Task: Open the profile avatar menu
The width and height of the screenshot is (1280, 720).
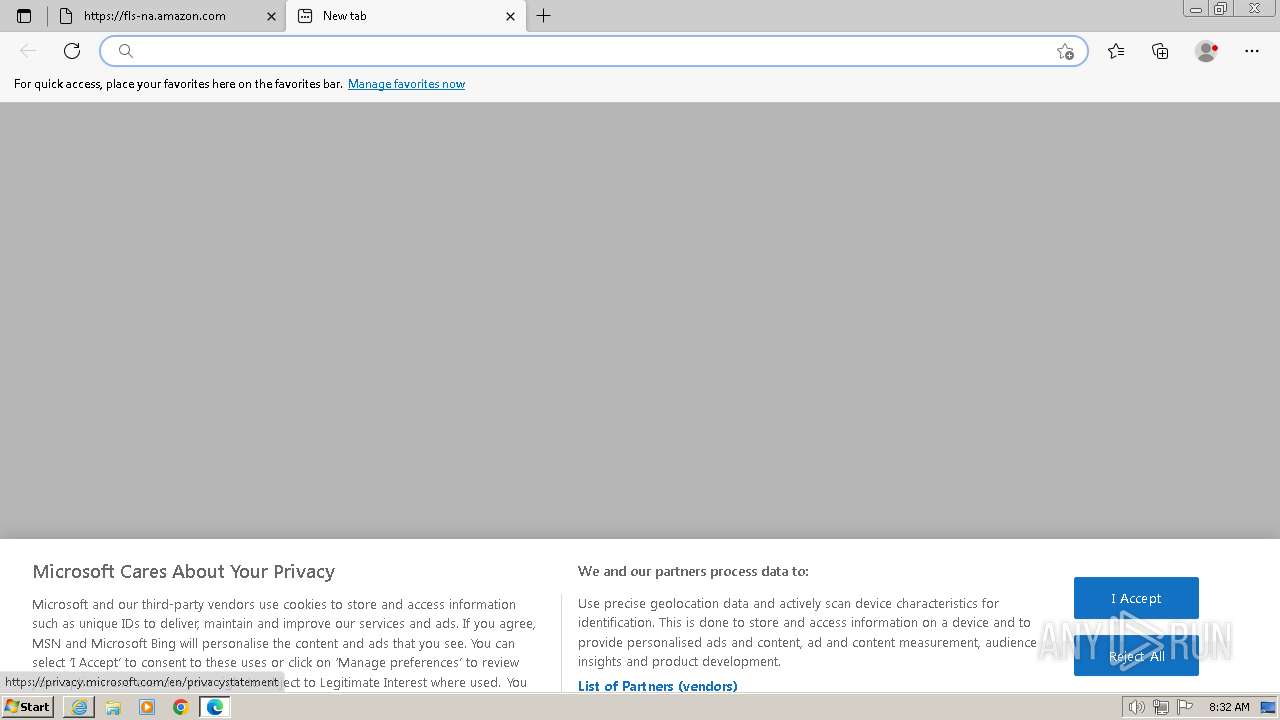Action: pos(1206,51)
